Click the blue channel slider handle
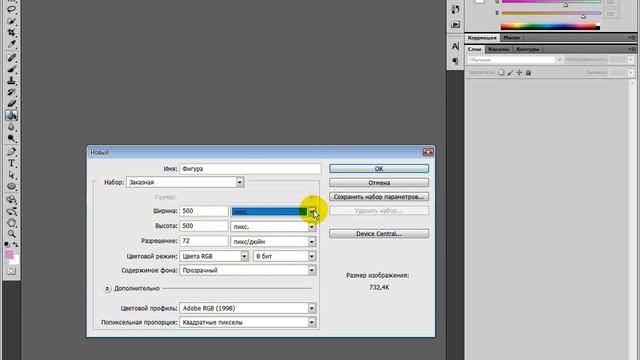 (583, 16)
